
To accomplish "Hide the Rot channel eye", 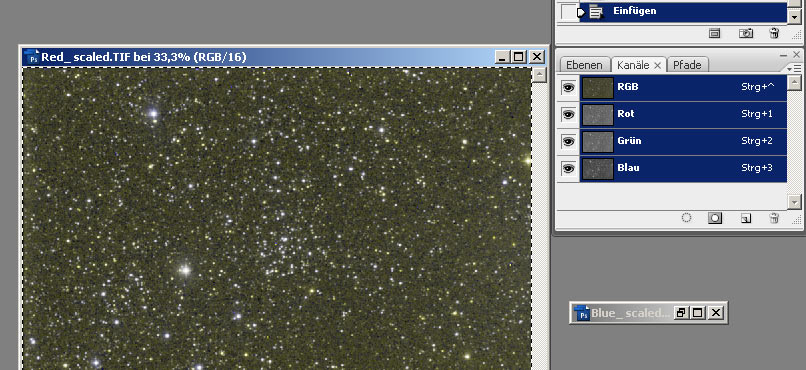I will [x=568, y=115].
